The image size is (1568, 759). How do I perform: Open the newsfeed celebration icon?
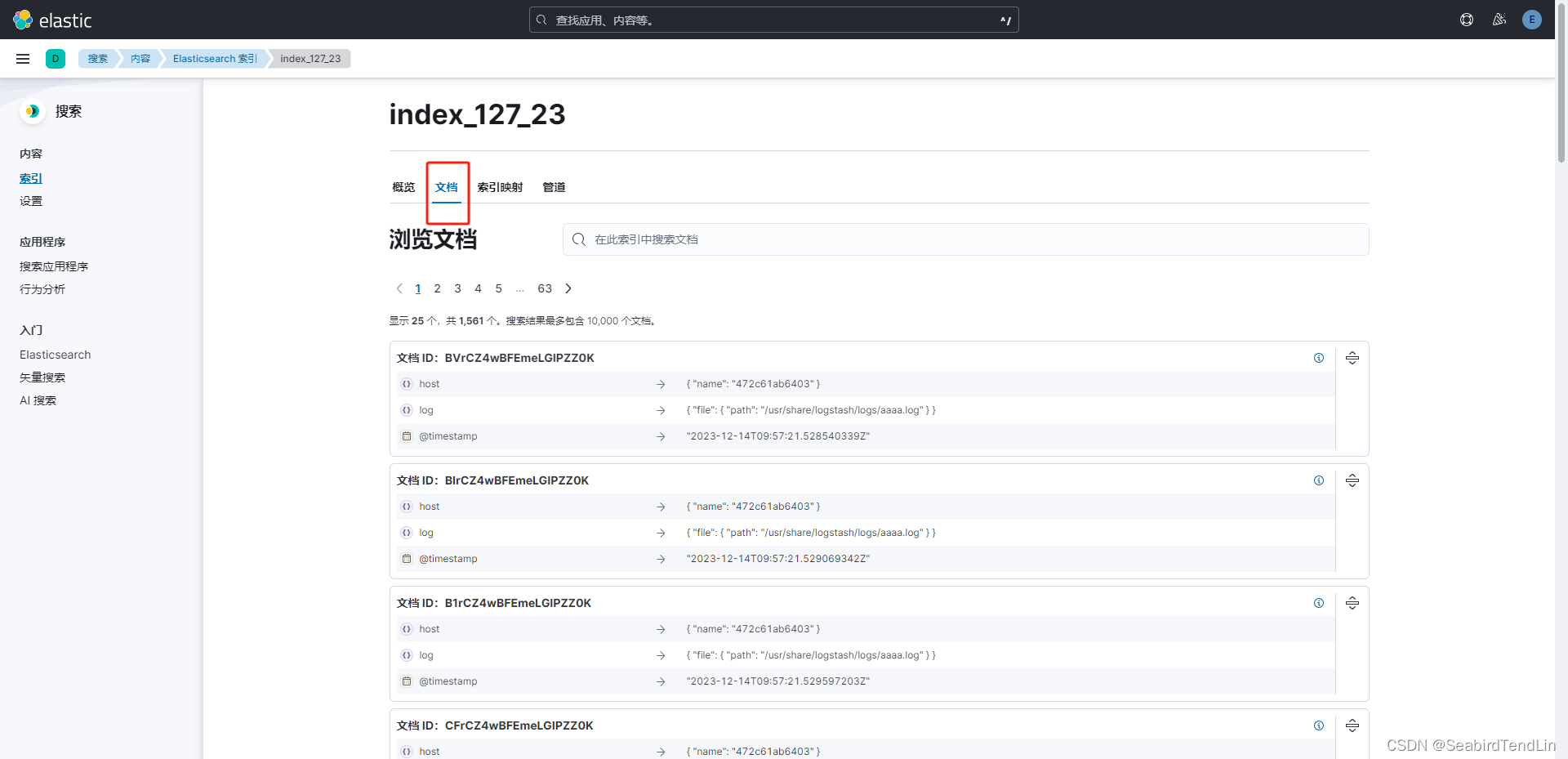coord(1499,20)
